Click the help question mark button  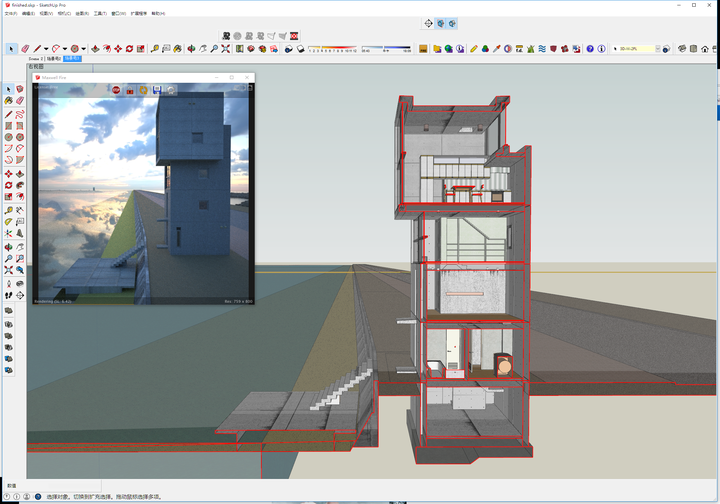click(x=590, y=48)
